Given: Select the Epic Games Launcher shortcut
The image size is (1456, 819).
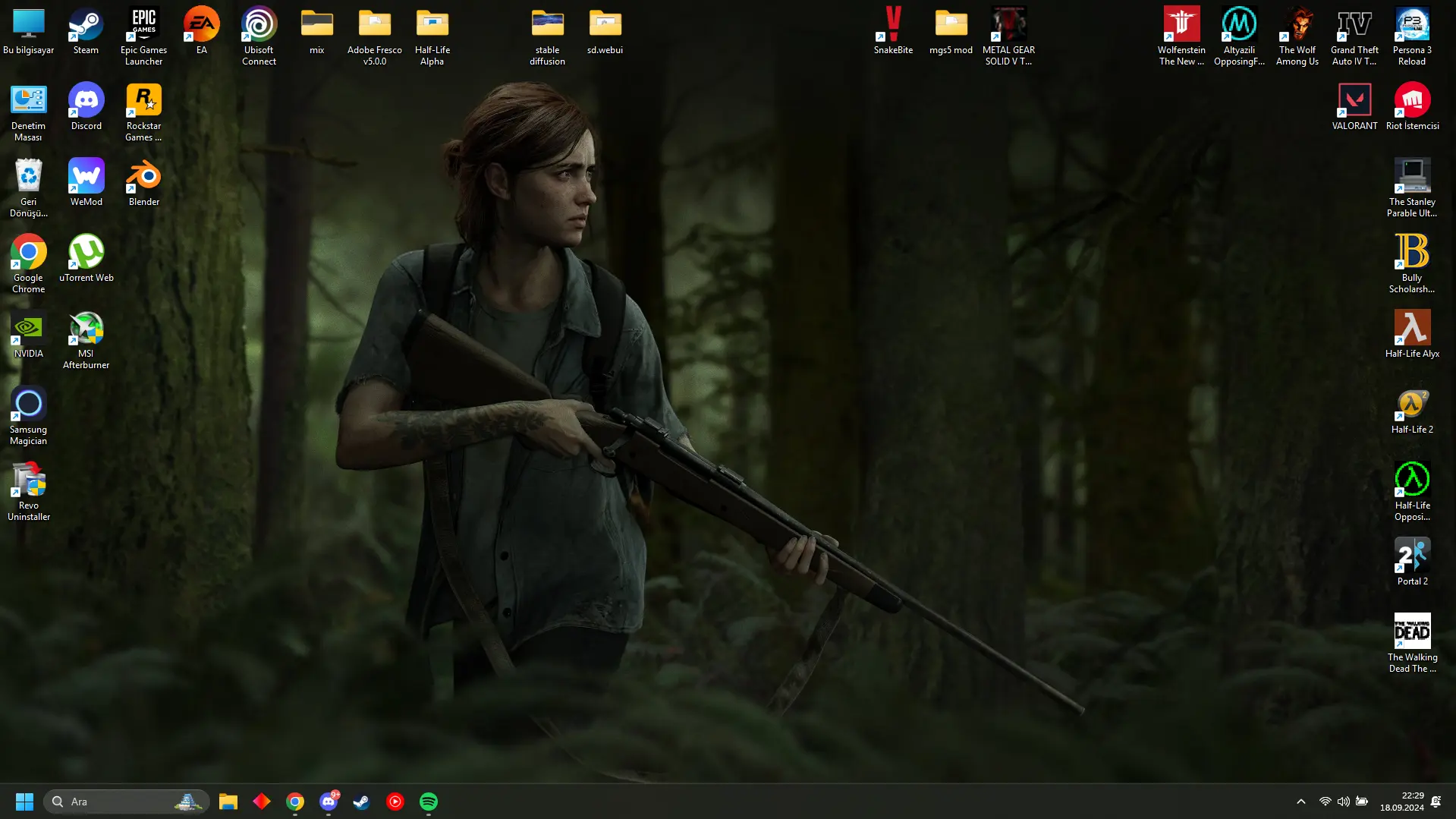Looking at the screenshot, I should 143,36.
